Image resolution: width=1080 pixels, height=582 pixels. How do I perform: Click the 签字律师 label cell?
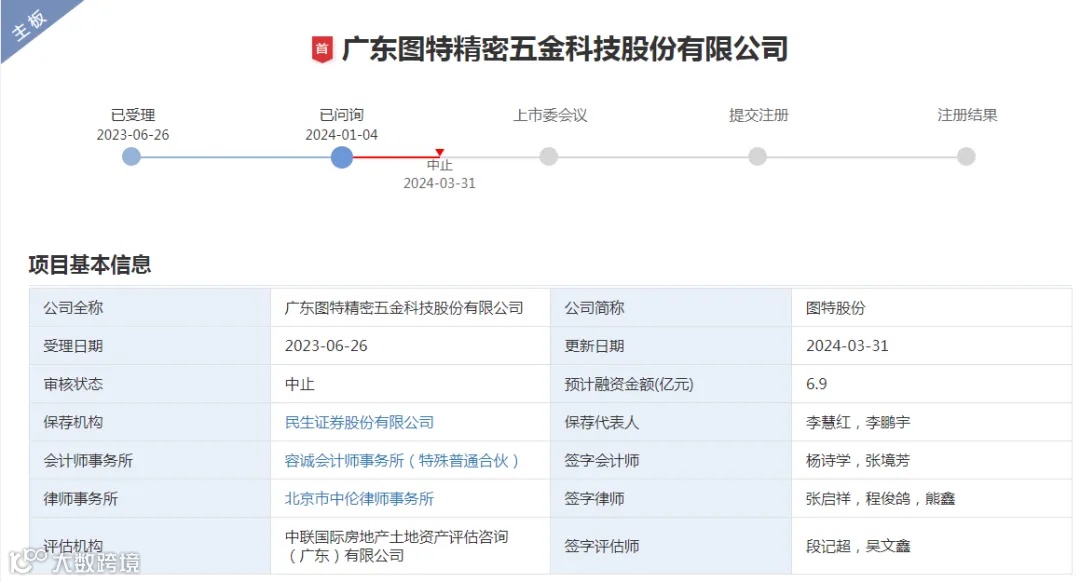coord(670,499)
